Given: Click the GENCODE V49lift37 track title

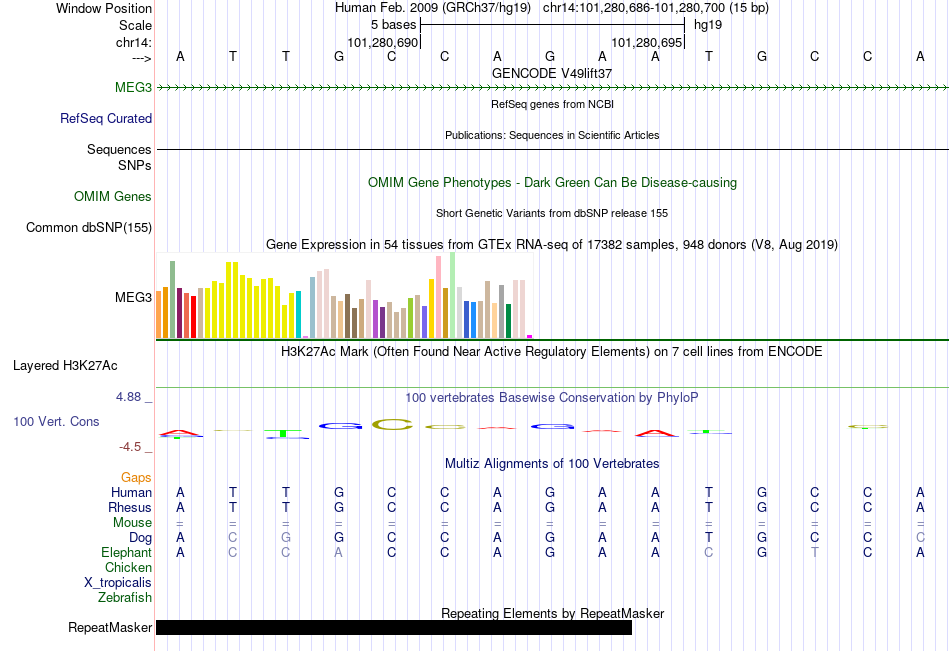Looking at the screenshot, I should (x=552, y=73).
